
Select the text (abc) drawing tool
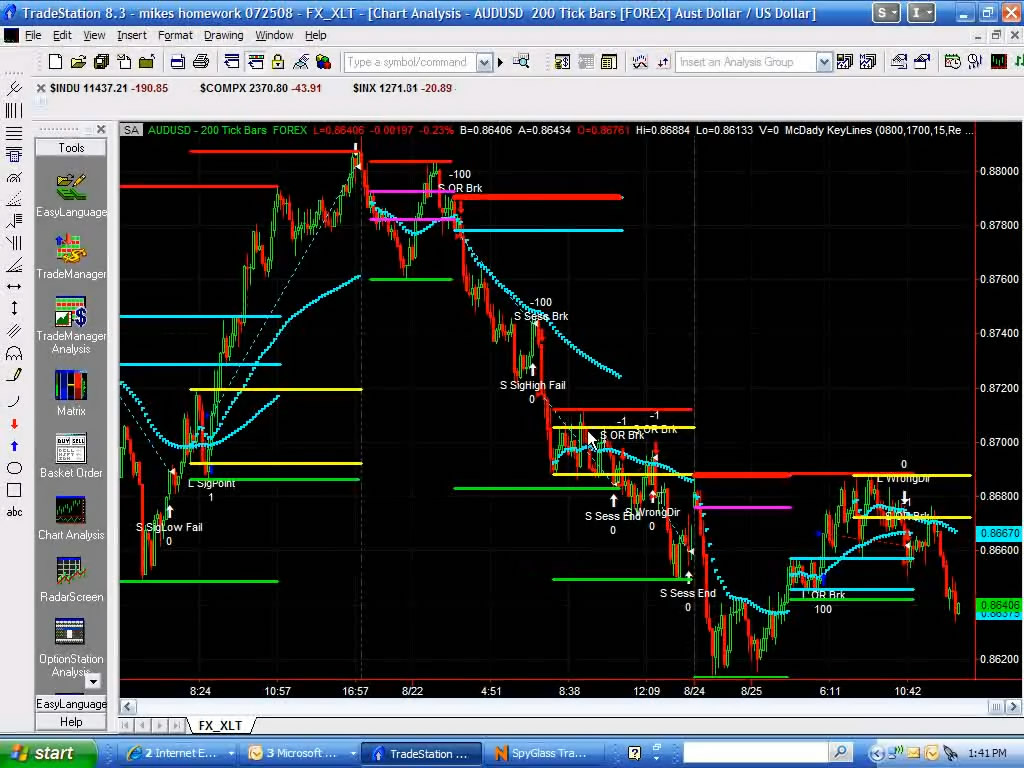click(x=14, y=512)
